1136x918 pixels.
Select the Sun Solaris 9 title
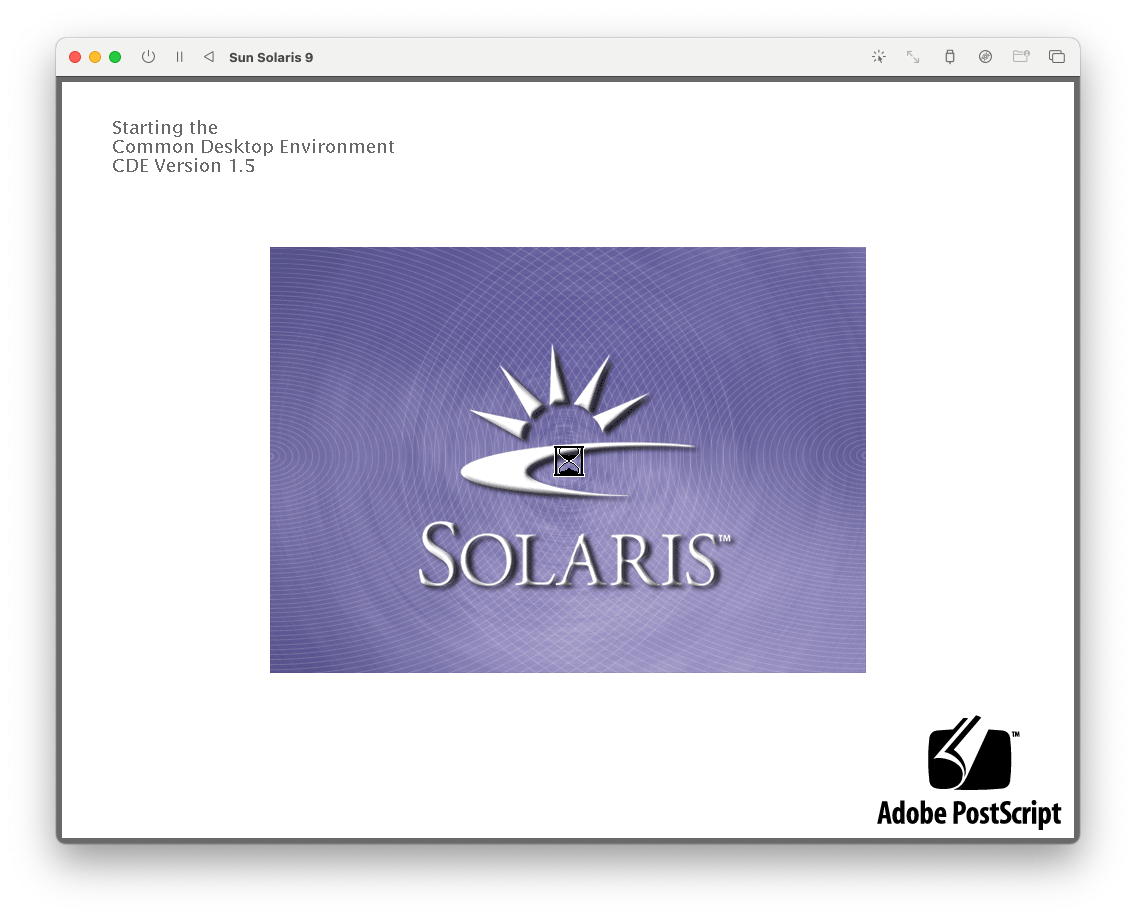[271, 57]
